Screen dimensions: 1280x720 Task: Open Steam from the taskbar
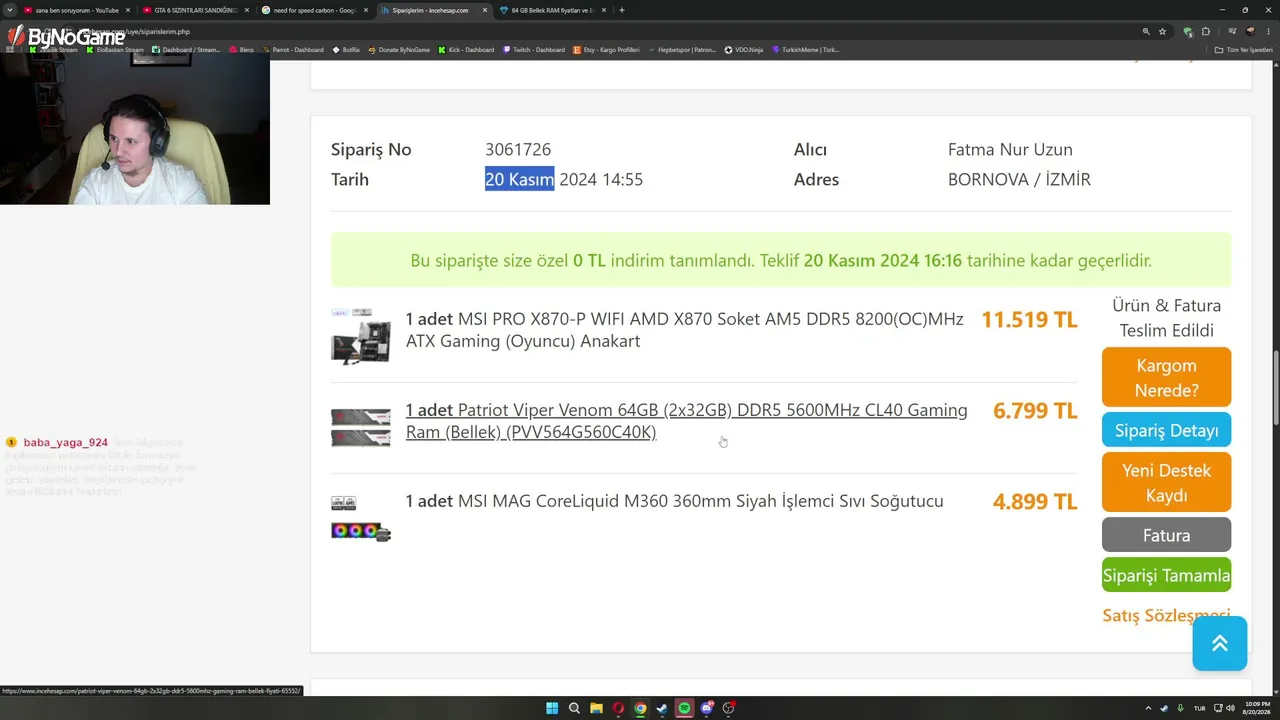coord(662,708)
